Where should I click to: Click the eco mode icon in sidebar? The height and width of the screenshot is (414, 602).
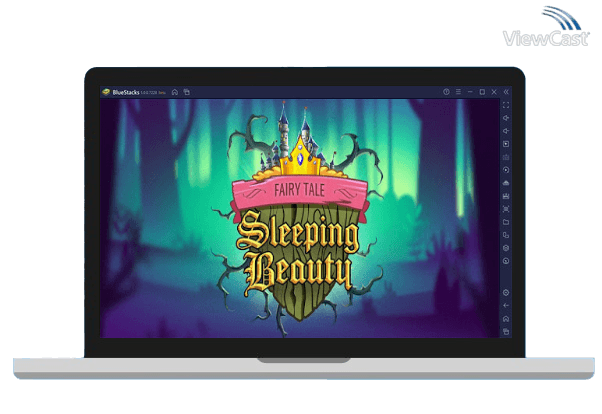(x=506, y=261)
